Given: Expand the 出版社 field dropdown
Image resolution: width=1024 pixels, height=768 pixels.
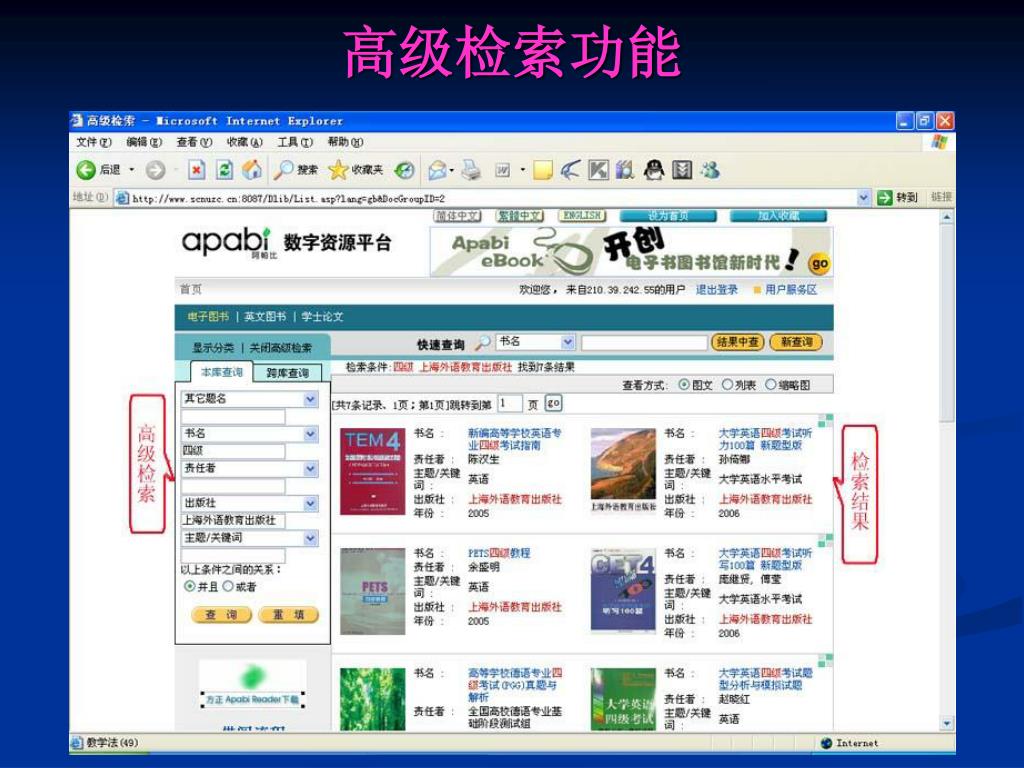Looking at the screenshot, I should click(310, 504).
